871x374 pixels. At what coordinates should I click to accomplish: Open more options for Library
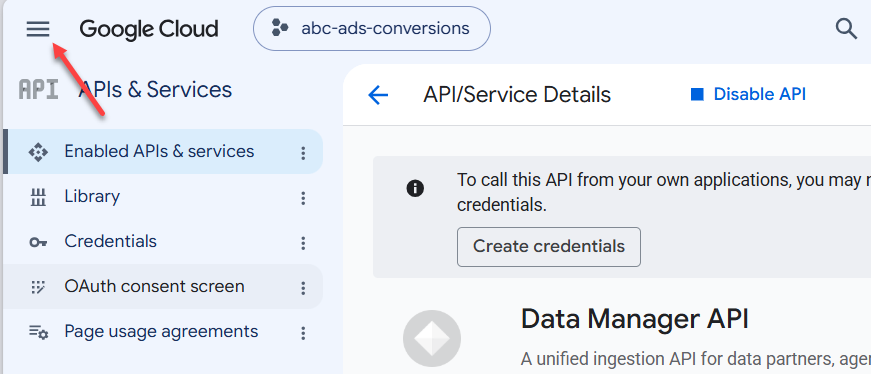click(303, 198)
